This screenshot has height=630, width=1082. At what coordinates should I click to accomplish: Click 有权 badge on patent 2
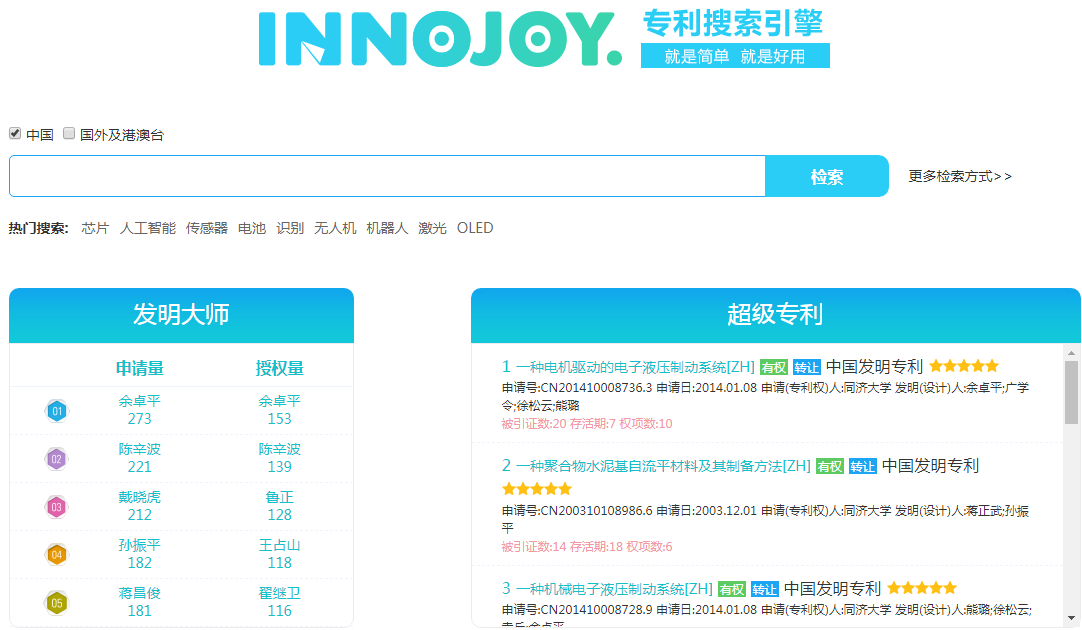click(829, 467)
